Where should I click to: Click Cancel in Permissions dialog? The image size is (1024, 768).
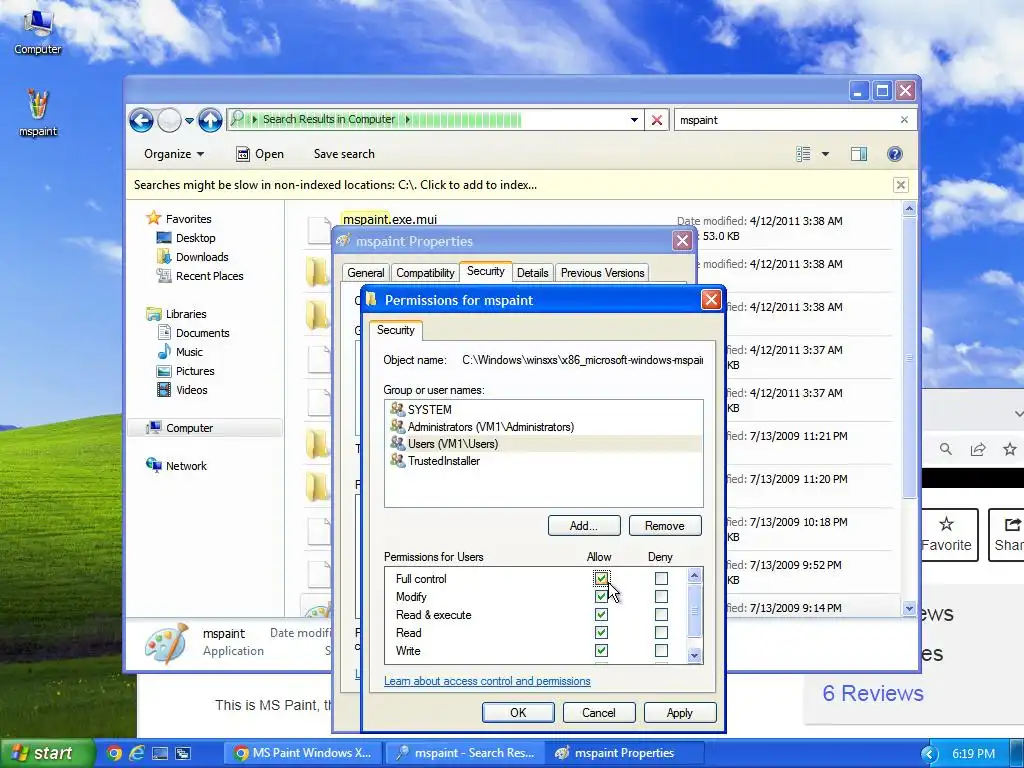coord(599,712)
